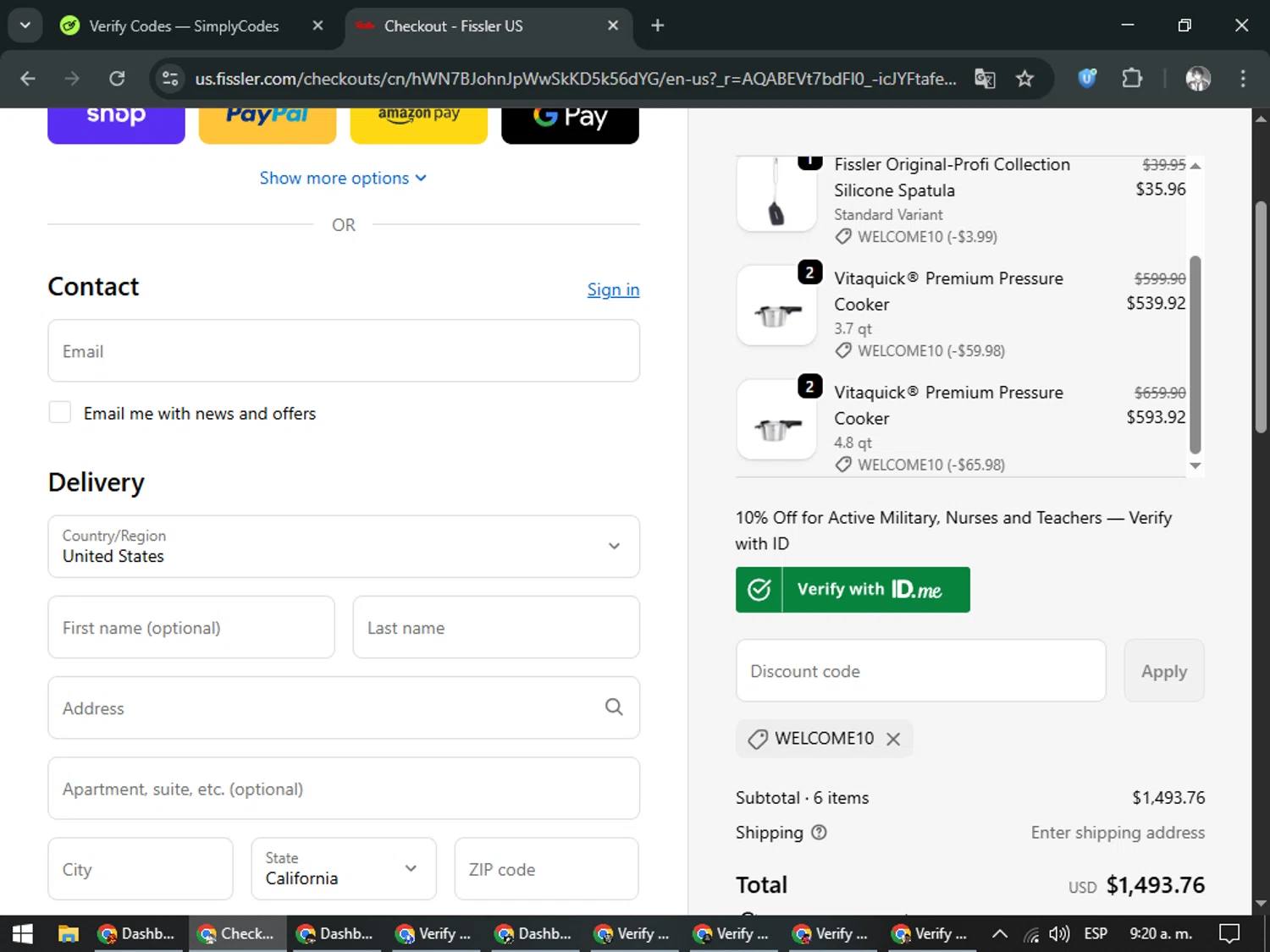Click the 4.8 qt Pressure Cooker thumbnail
Viewport: 1270px width, 952px height.
(776, 420)
